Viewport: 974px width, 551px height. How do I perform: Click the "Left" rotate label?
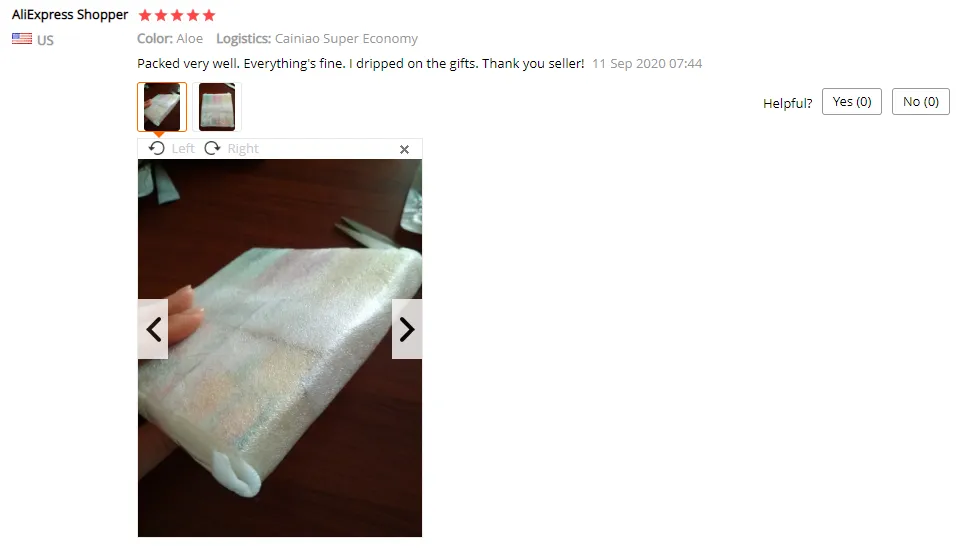[183, 148]
